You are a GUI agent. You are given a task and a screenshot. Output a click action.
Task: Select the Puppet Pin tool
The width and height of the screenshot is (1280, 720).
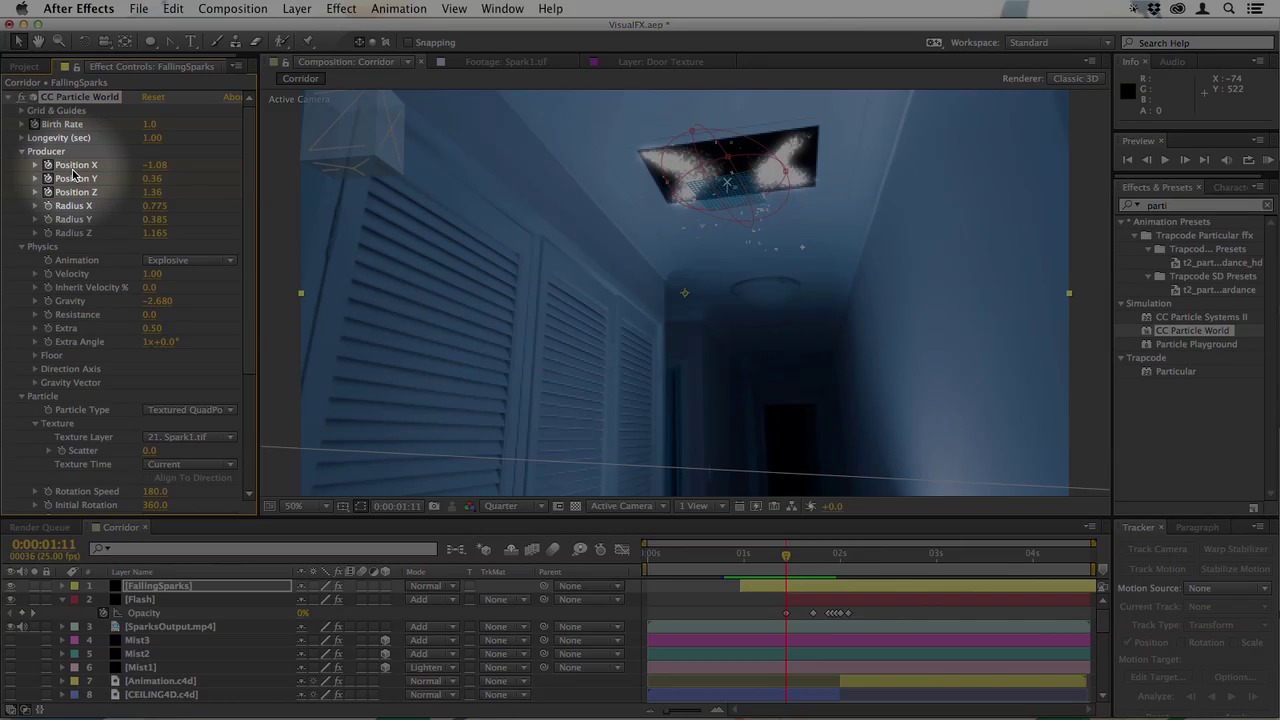pos(307,42)
